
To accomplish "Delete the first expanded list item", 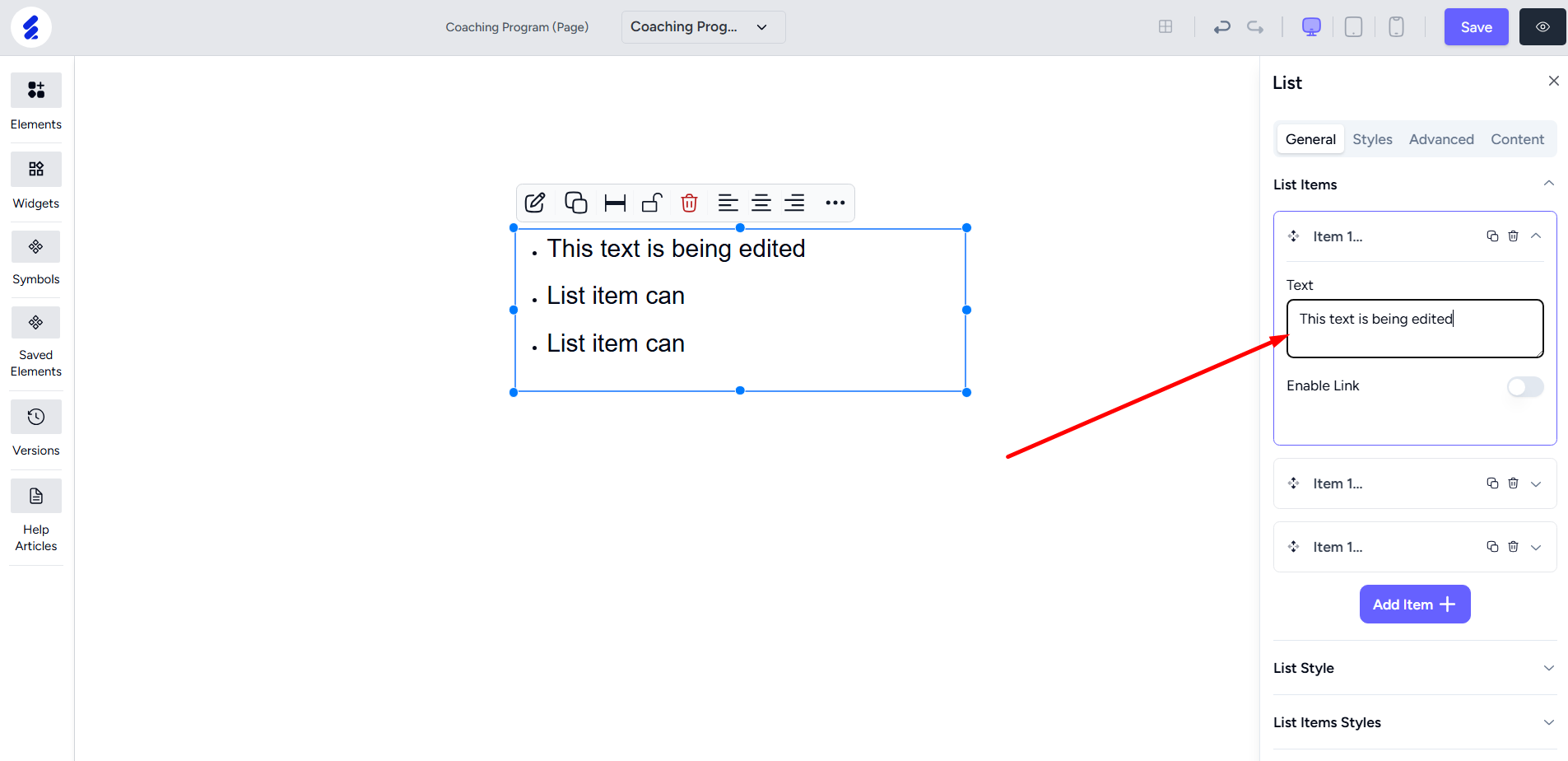I will [x=1513, y=236].
